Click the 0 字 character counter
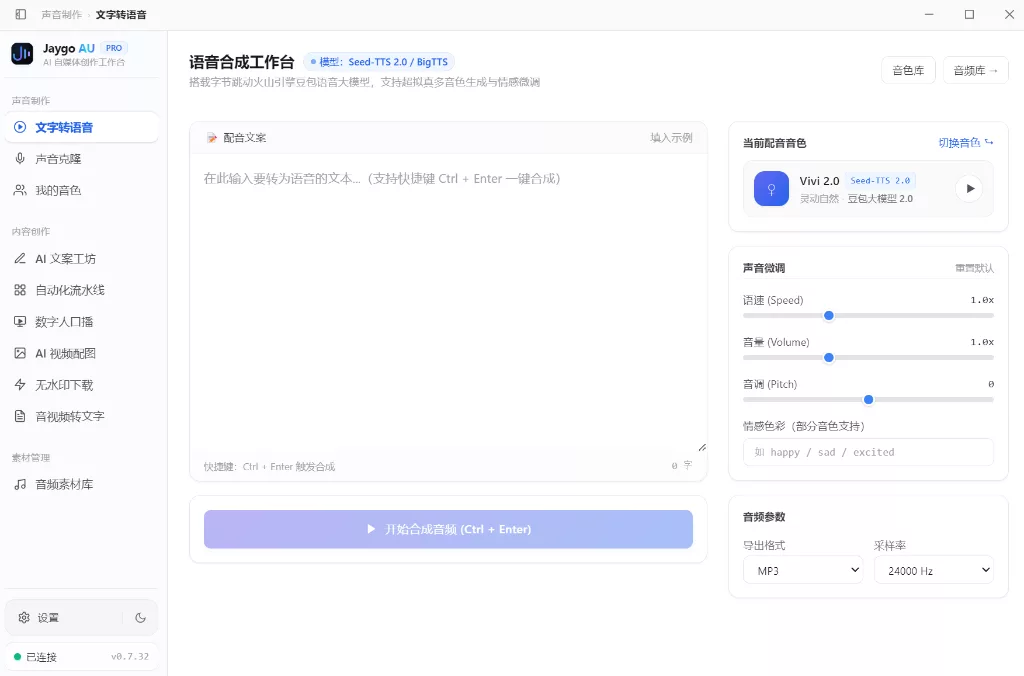This screenshot has height=676, width=1024. click(681, 466)
